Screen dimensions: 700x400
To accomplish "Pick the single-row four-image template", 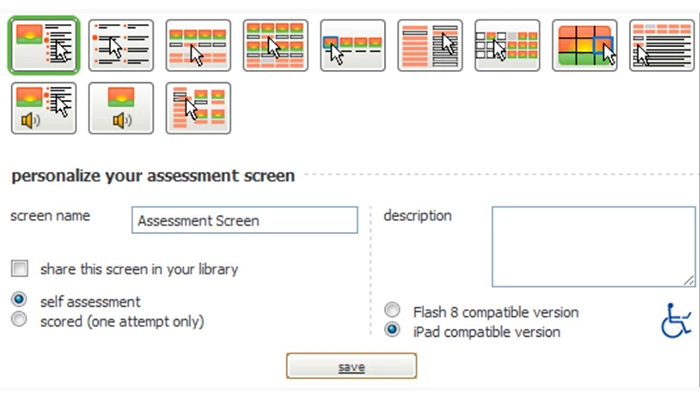I will click(x=198, y=46).
